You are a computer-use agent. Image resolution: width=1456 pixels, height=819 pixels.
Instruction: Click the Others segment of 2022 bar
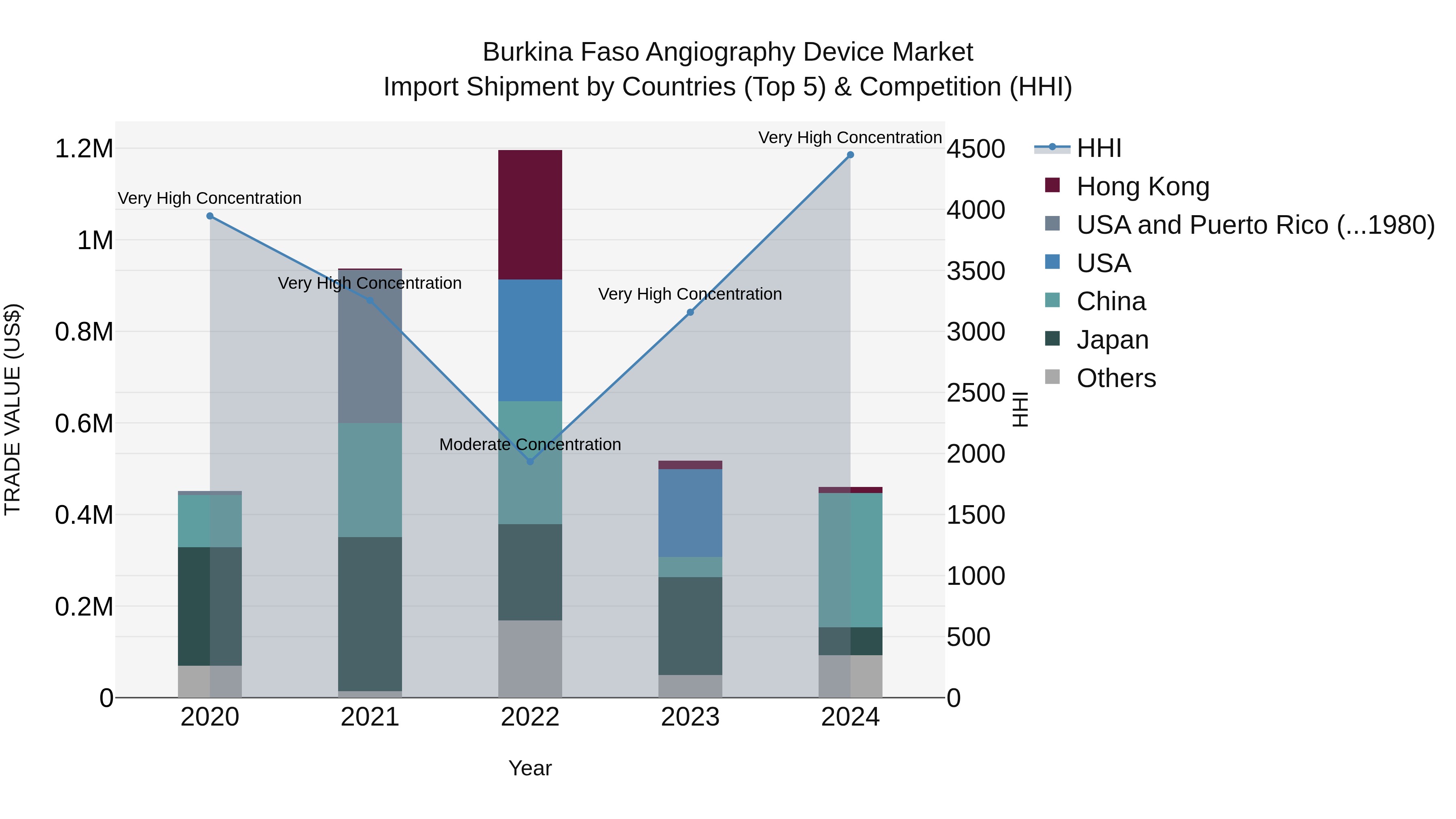(x=530, y=659)
